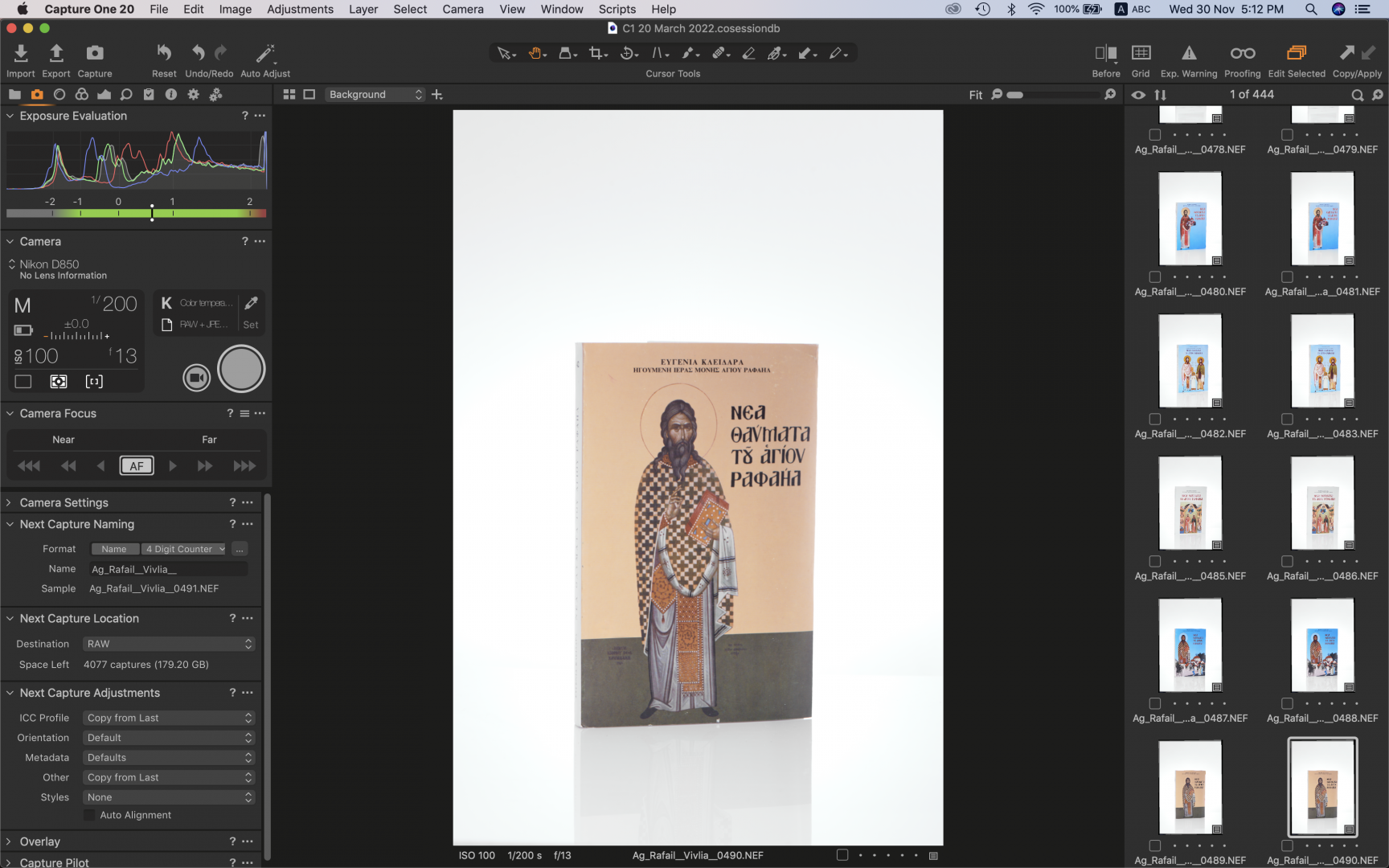Open the Library folder tool tab
Viewport: 1389px width, 868px height.
click(14, 94)
